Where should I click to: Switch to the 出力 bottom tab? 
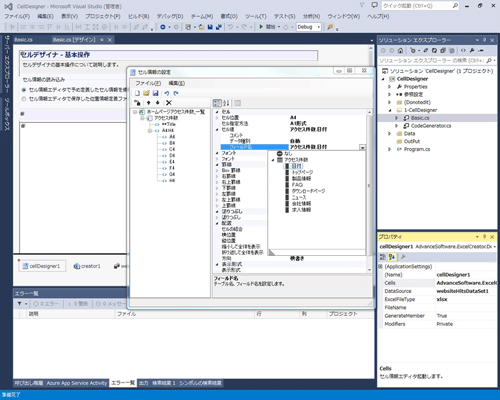click(x=144, y=383)
